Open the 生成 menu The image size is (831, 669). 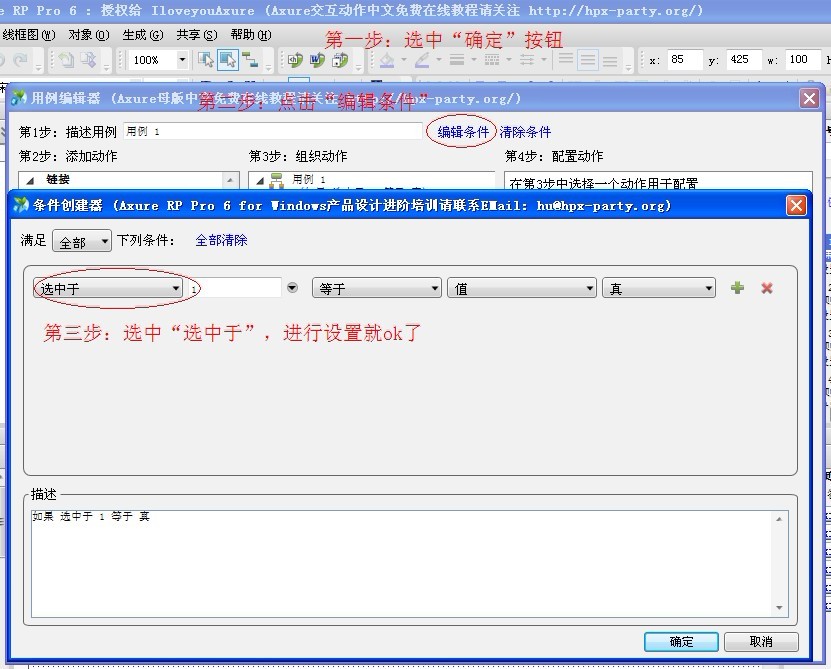(142, 35)
